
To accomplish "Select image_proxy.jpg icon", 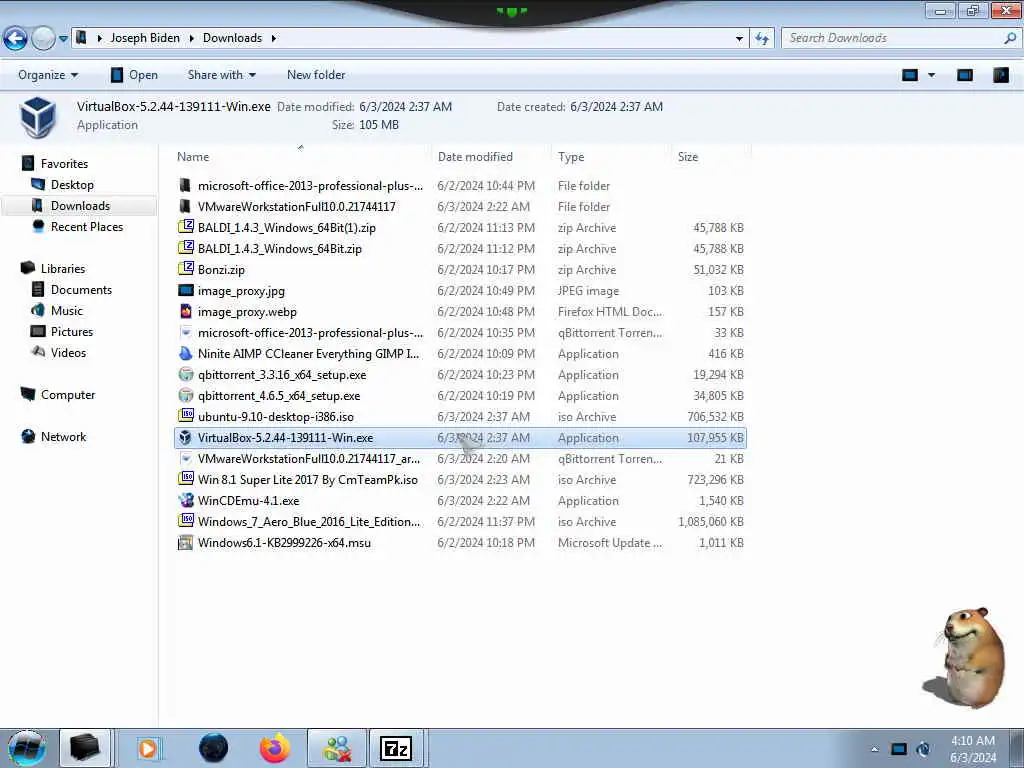I will click(x=185, y=291).
